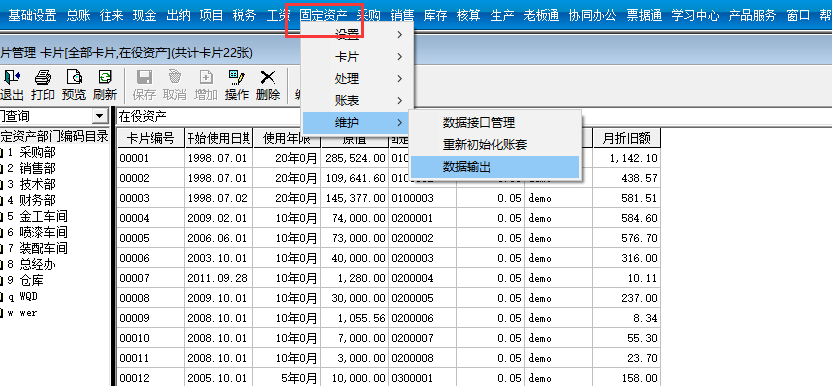Click the 保存 save toolbar icon
This screenshot has width=832, height=386.
pyautogui.click(x=144, y=85)
